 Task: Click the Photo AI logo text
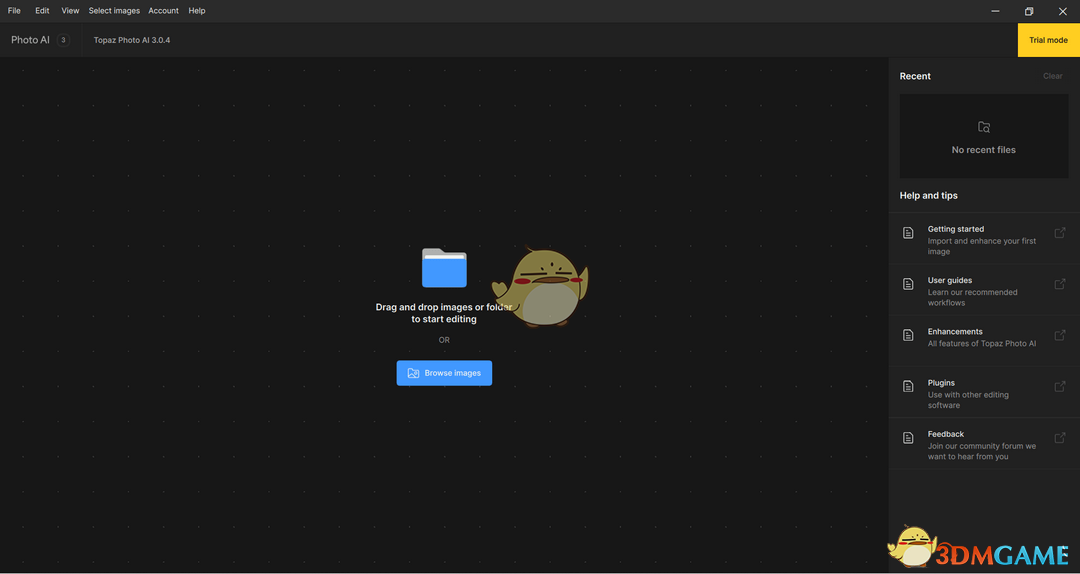(x=30, y=40)
